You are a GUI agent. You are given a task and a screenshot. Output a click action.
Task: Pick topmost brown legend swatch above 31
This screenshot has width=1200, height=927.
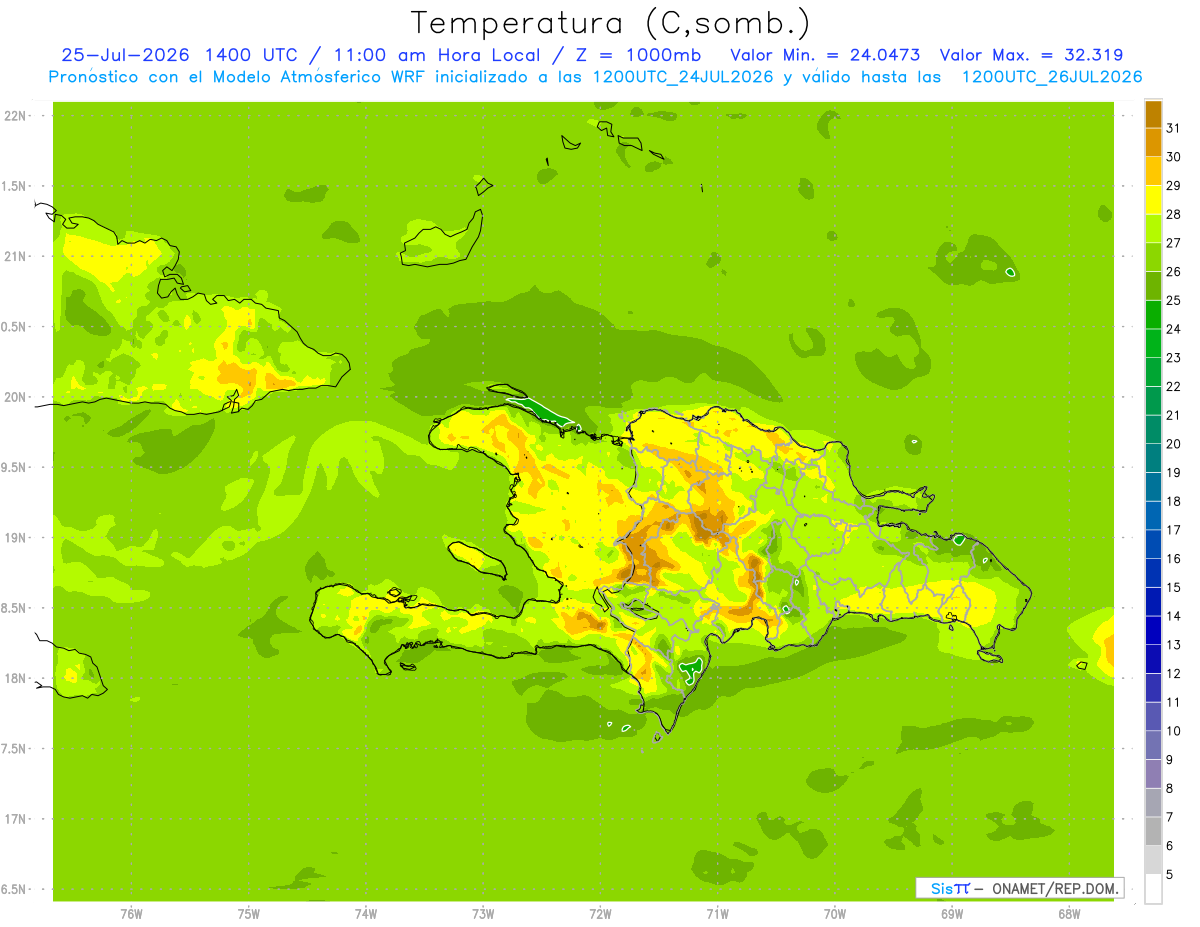[x=1153, y=114]
